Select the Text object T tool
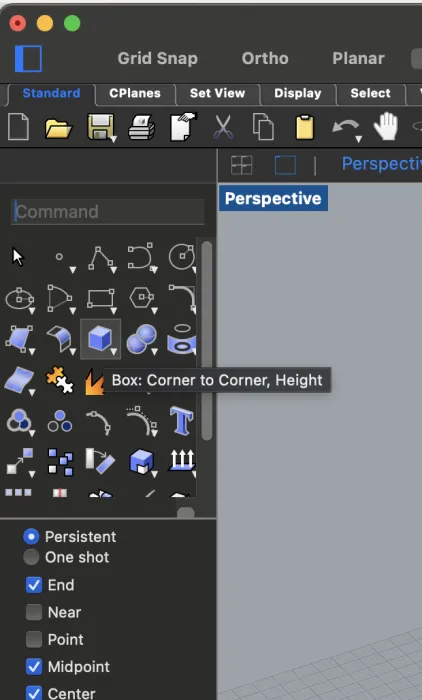 [x=181, y=421]
